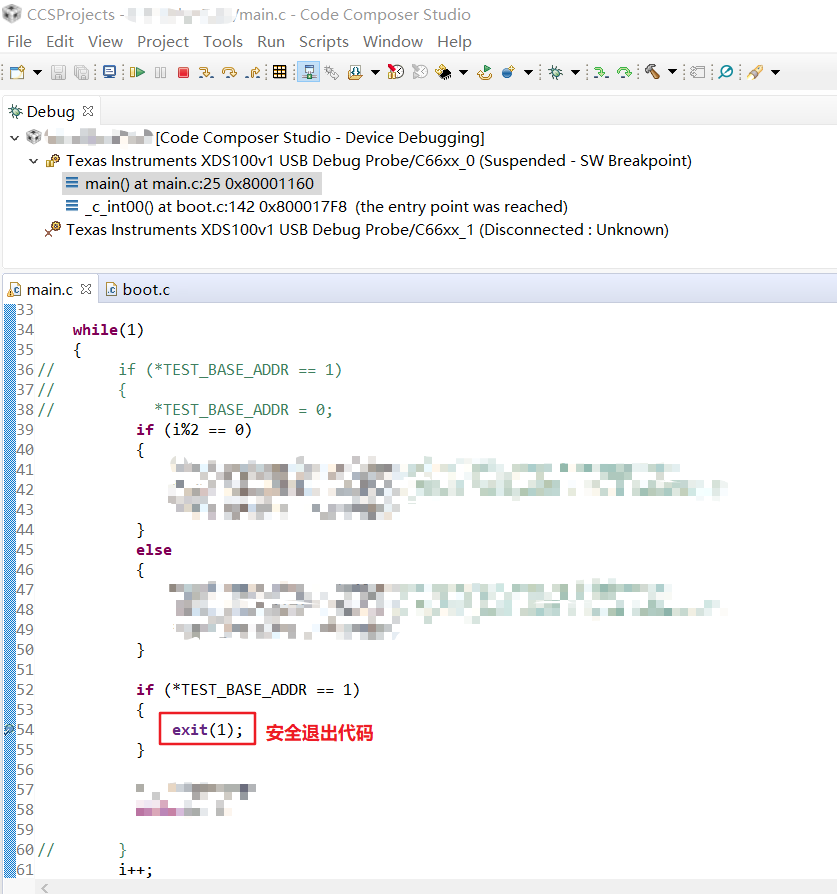Toggle the highlighted real-time mode icon
837x894 pixels.
[308, 72]
